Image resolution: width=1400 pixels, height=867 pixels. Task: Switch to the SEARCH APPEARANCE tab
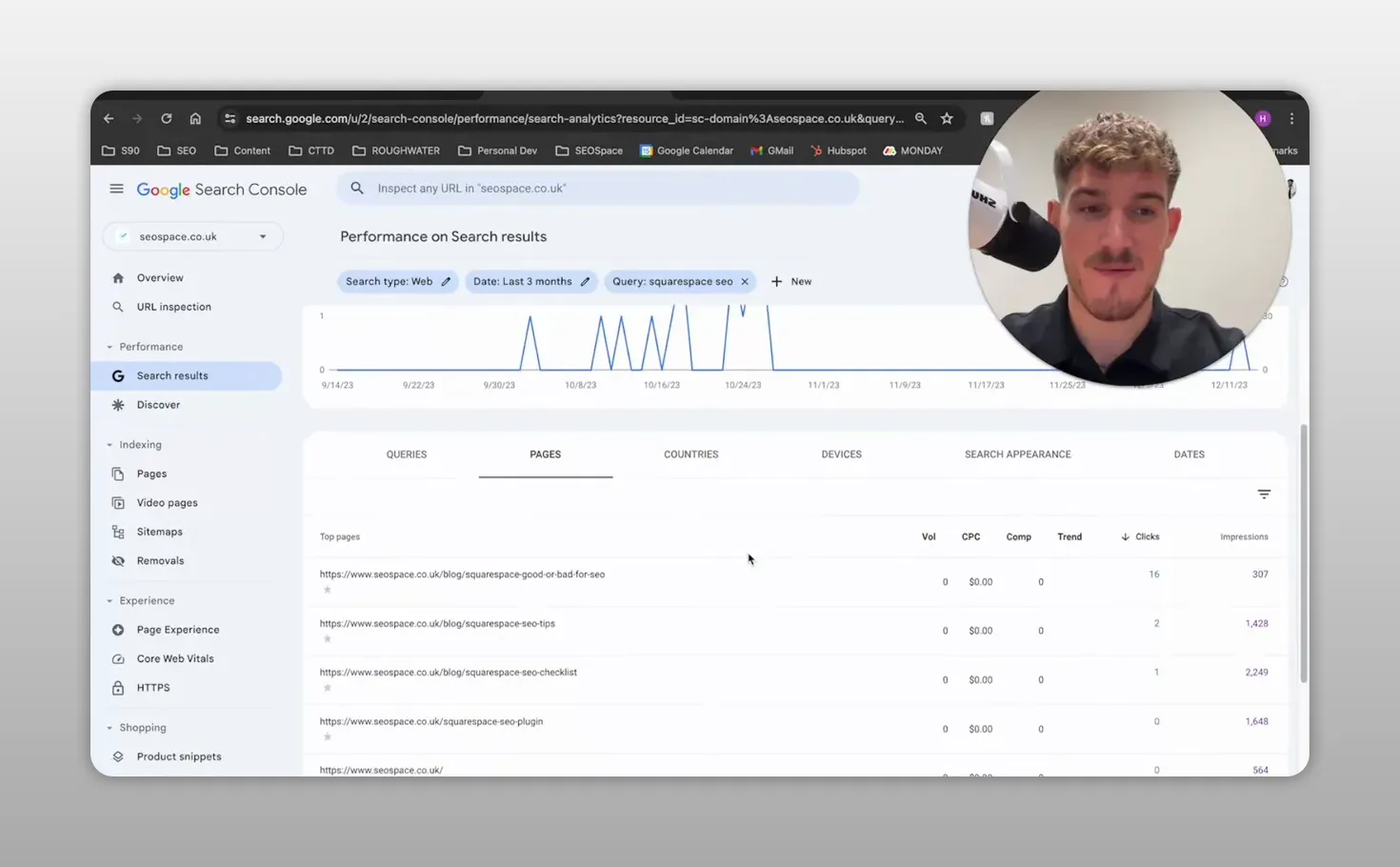click(1017, 454)
